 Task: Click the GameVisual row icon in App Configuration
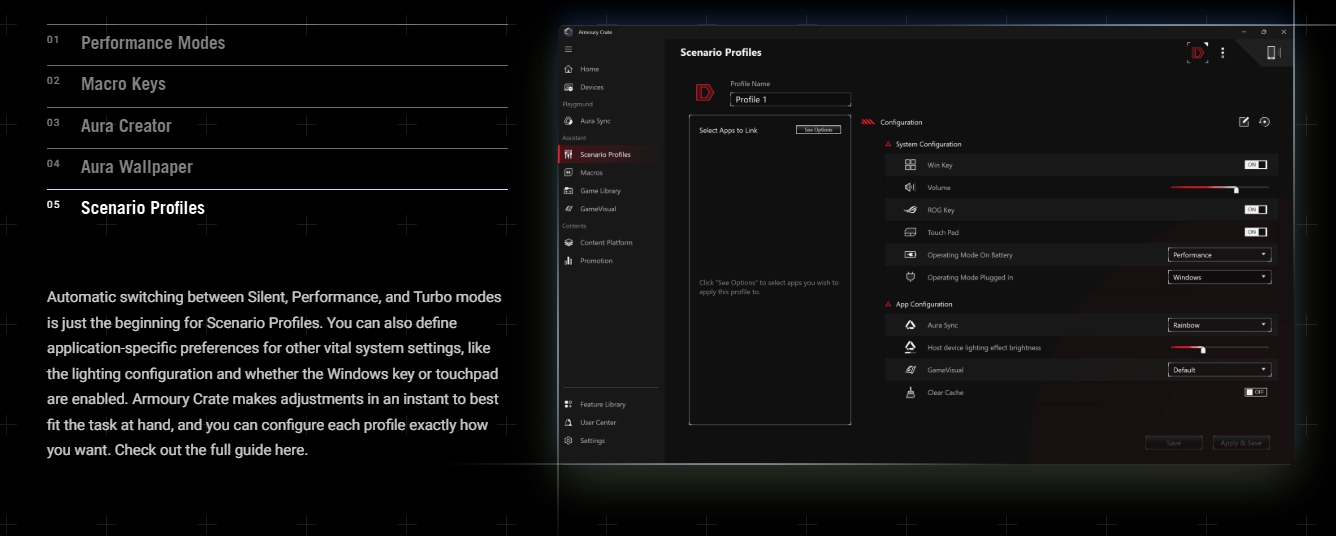pos(910,370)
